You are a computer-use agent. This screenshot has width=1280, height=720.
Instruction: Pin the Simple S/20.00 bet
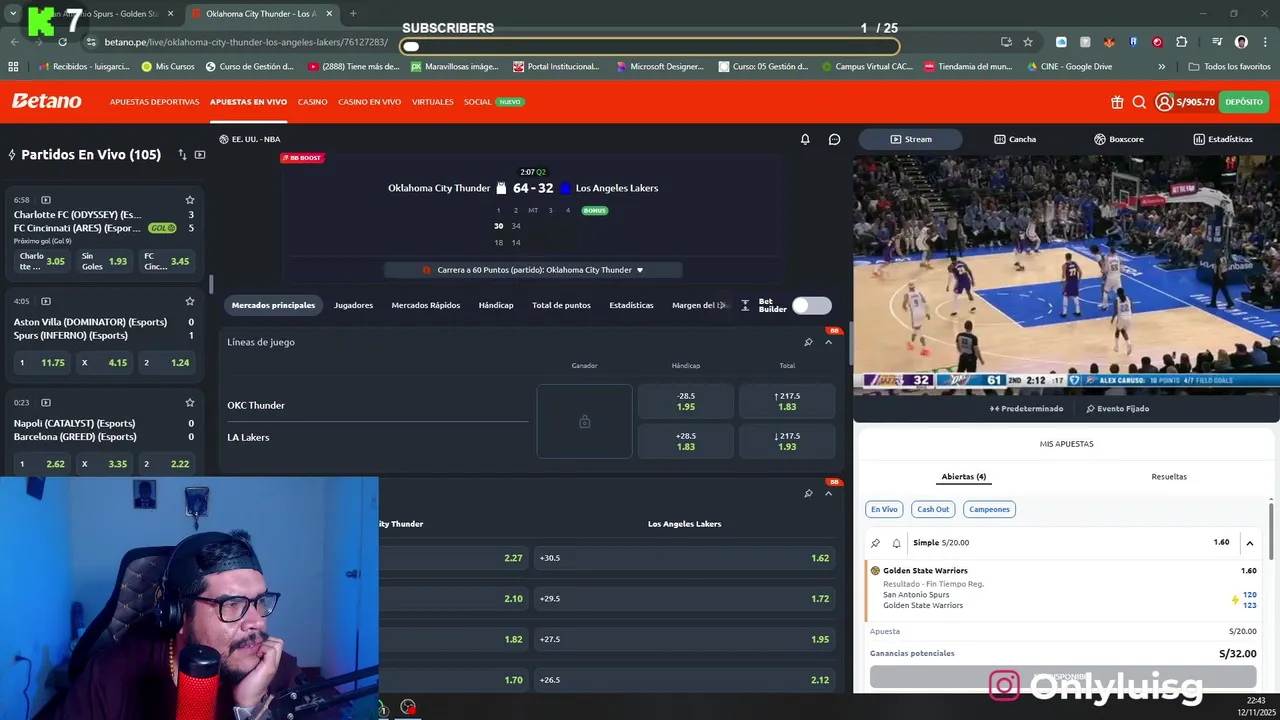(x=875, y=543)
